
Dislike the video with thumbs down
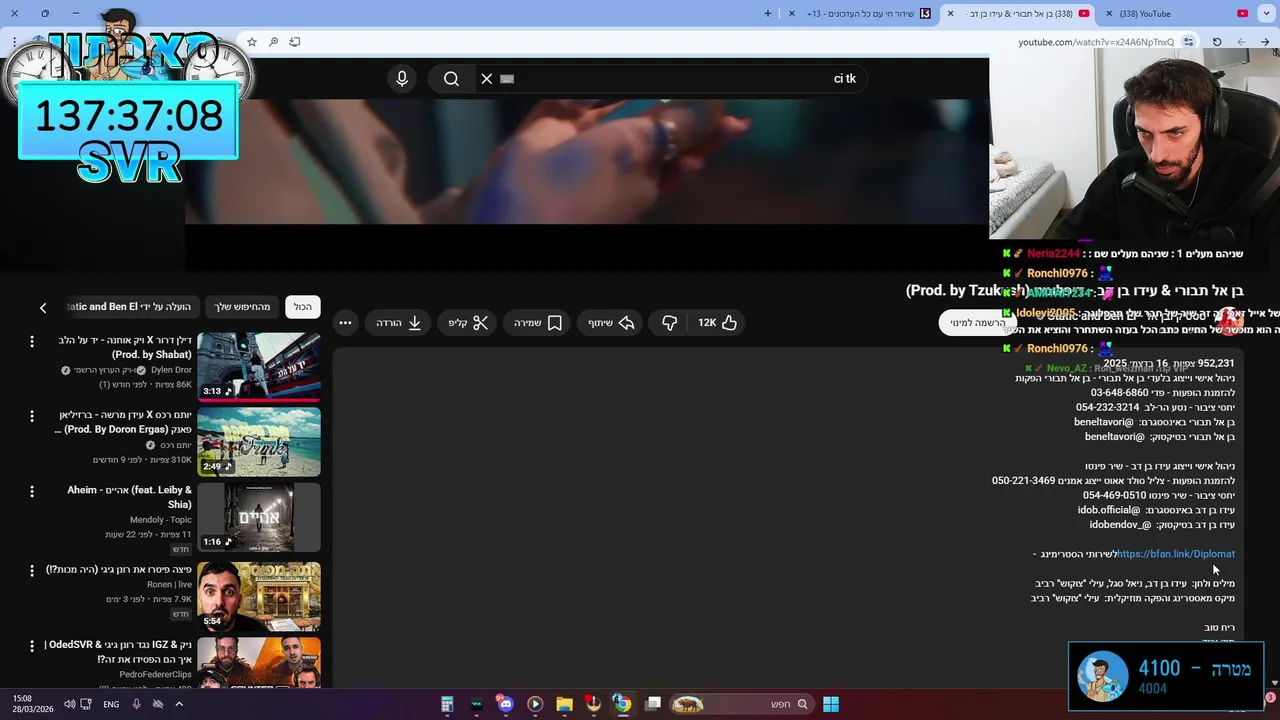pyautogui.click(x=670, y=323)
